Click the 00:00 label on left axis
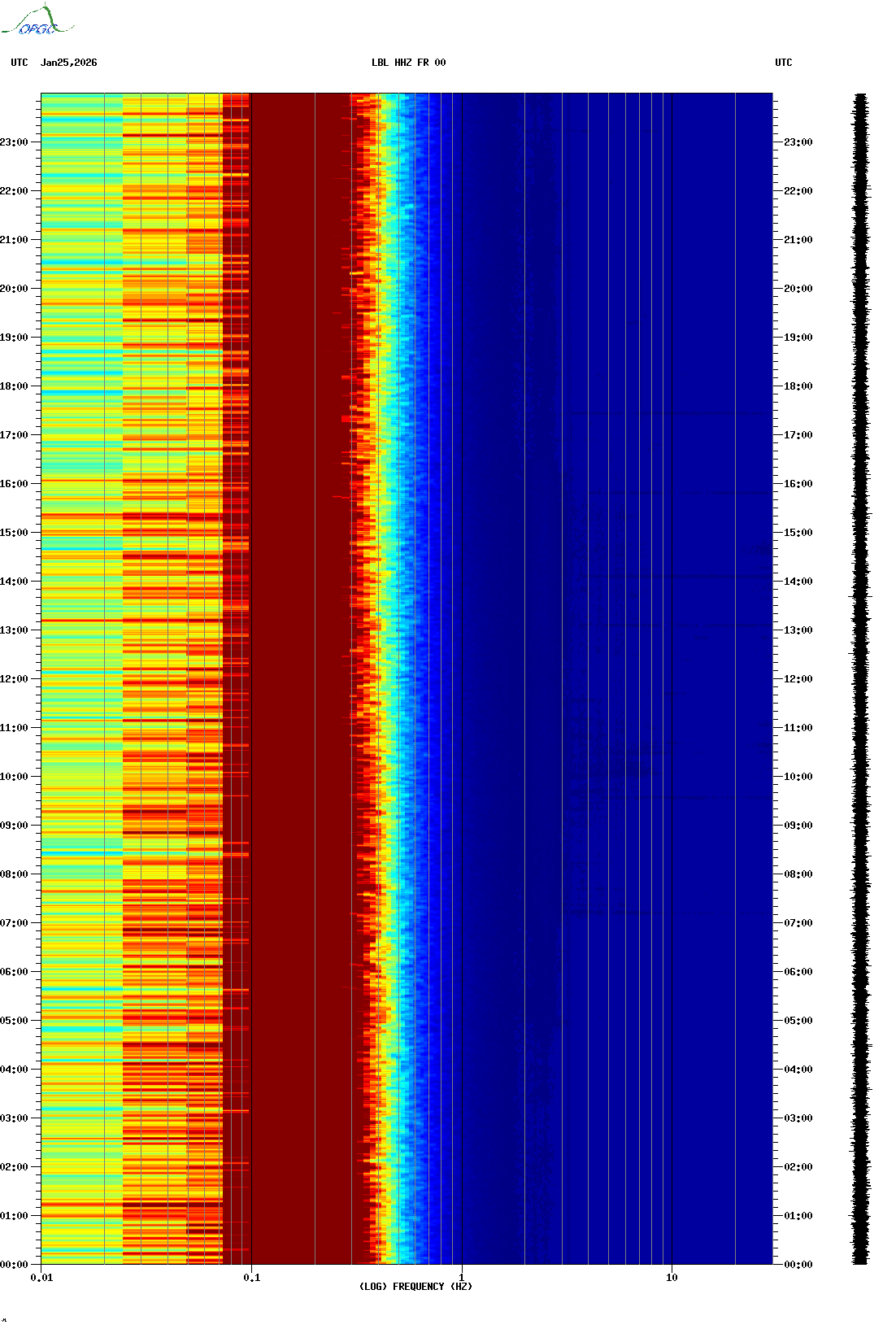Image resolution: width=896 pixels, height=1329 pixels. [14, 1265]
